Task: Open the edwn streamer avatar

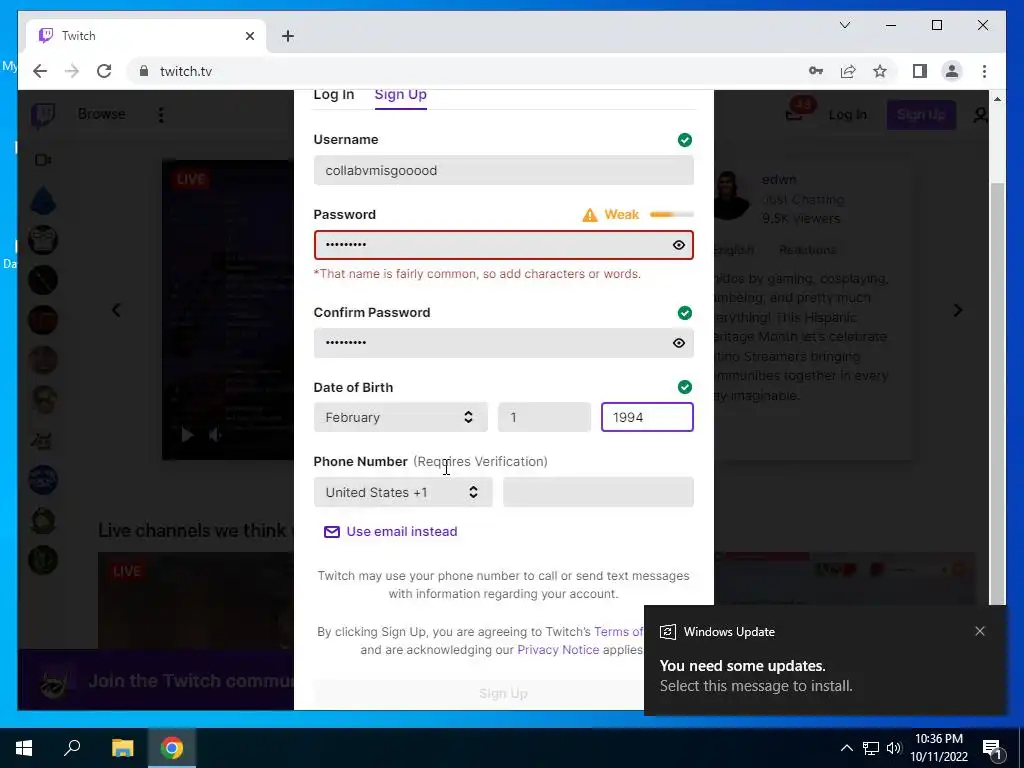Action: (x=730, y=195)
